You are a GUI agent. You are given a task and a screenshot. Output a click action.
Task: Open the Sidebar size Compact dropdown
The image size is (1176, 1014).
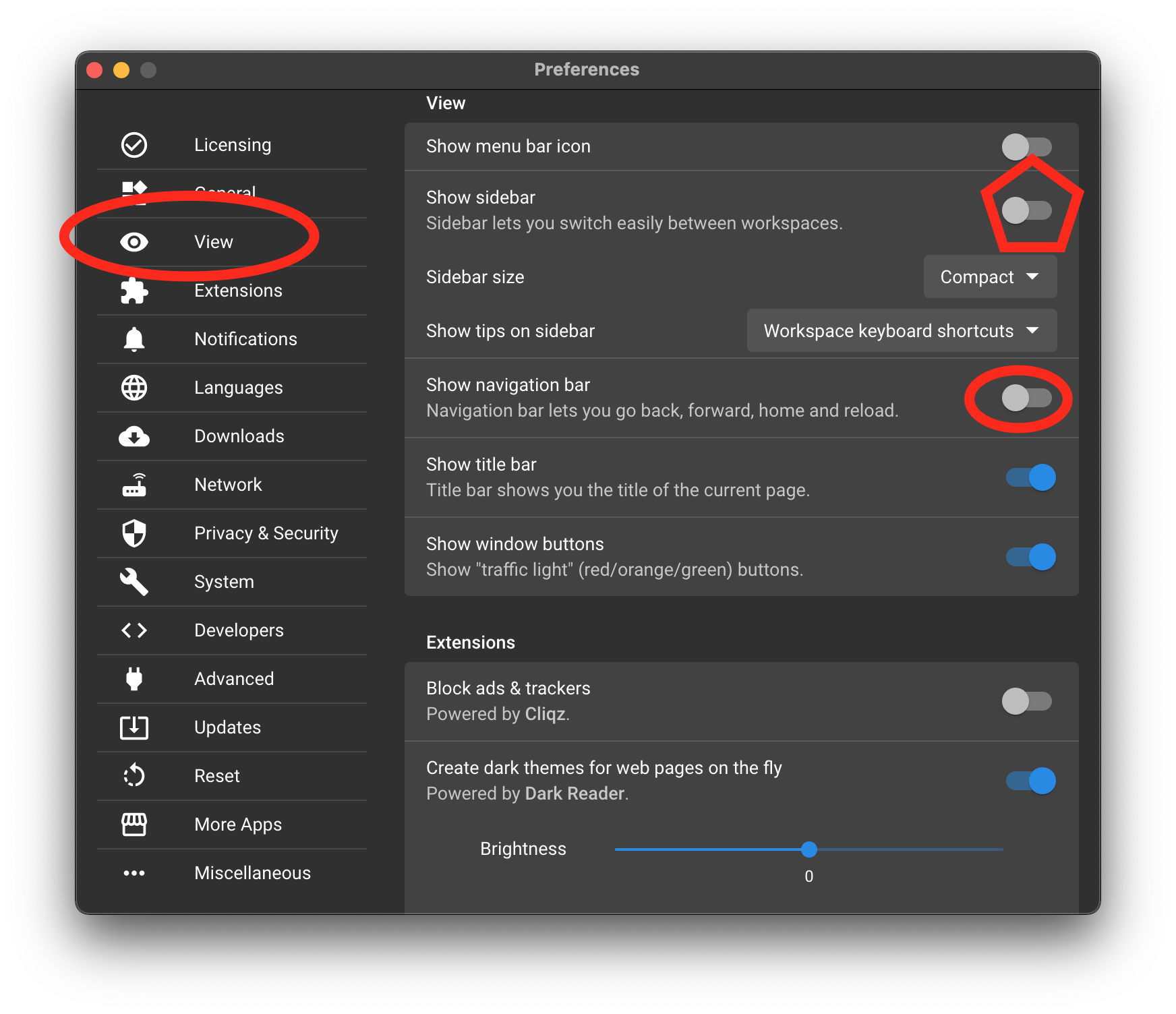[990, 276]
